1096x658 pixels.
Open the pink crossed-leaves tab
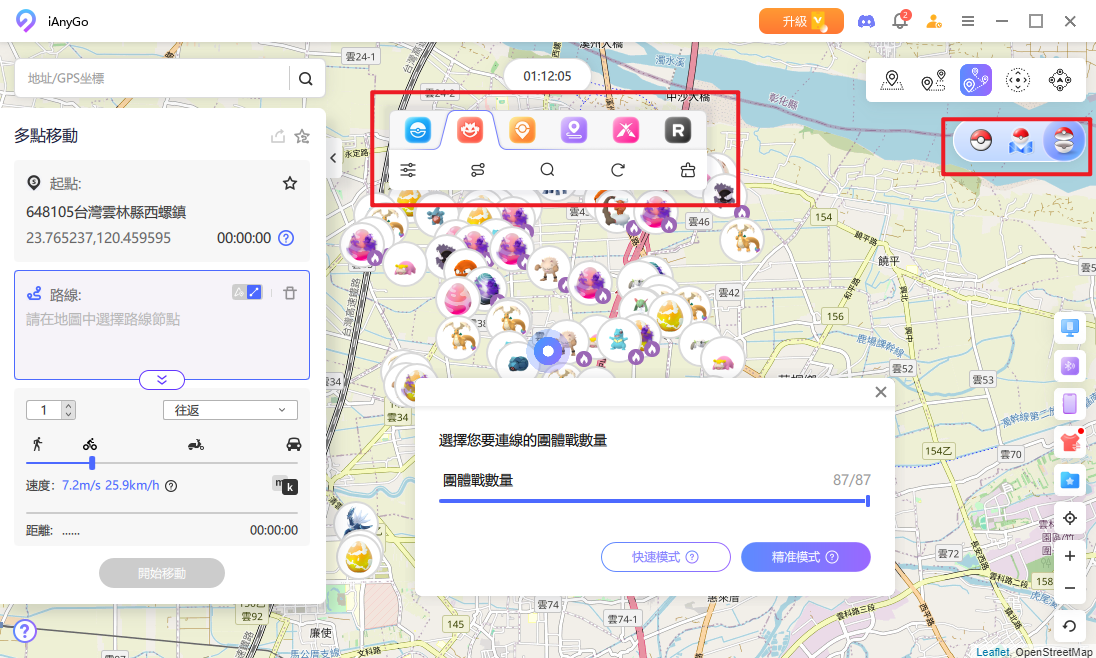[626, 130]
